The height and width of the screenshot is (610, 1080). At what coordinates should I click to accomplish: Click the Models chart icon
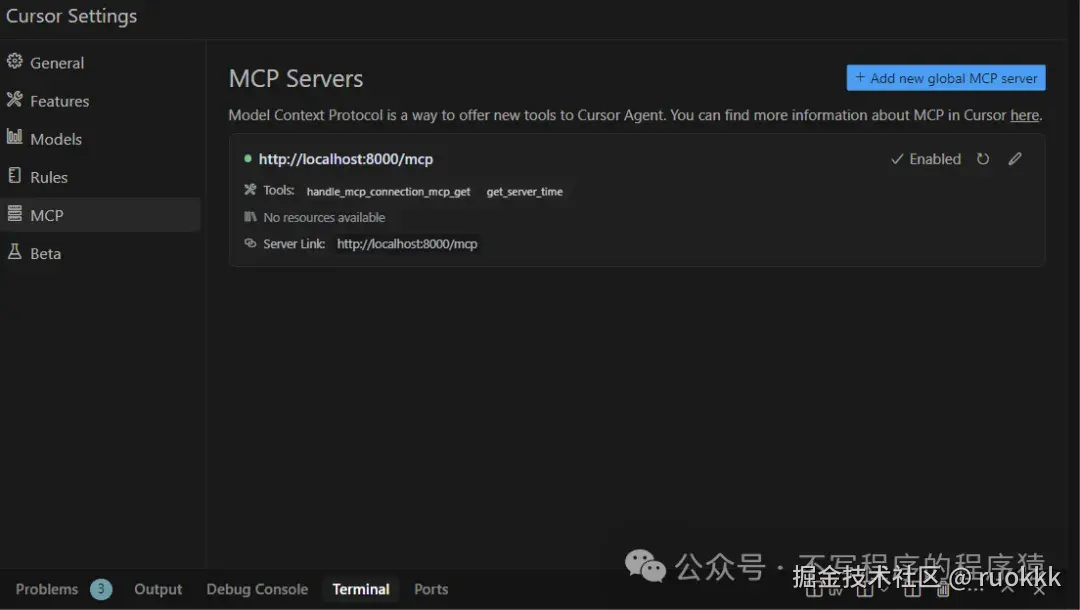point(14,137)
